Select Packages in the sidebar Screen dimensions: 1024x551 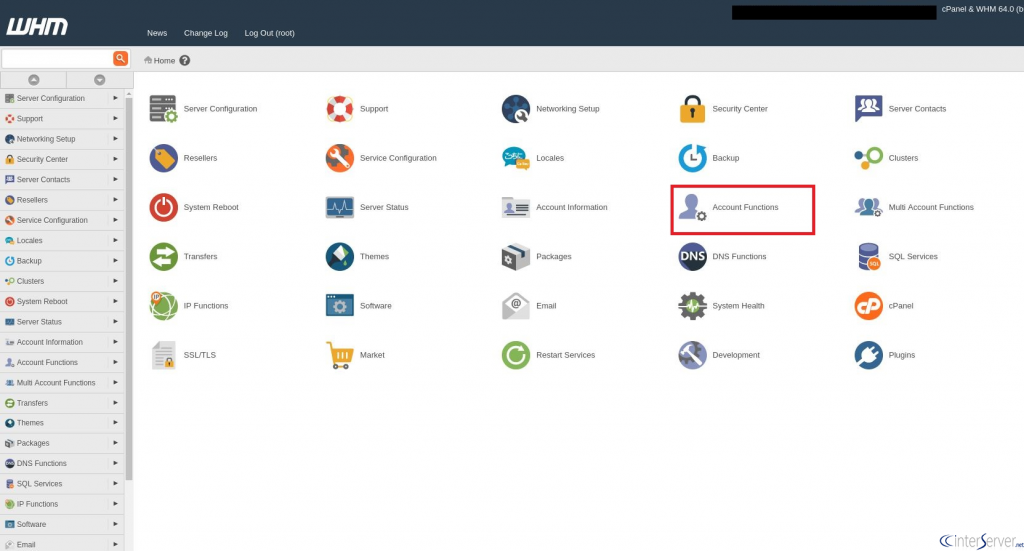tap(33, 443)
